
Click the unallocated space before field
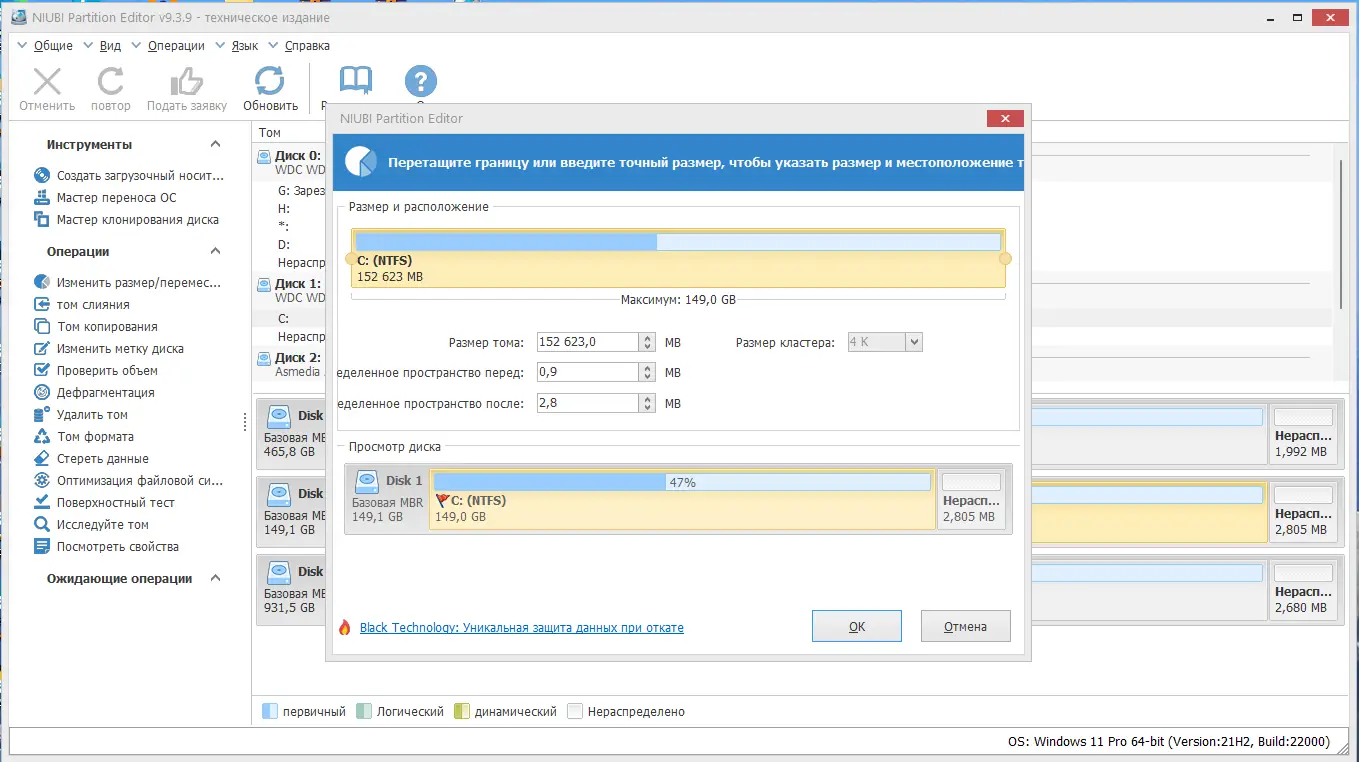tap(587, 372)
